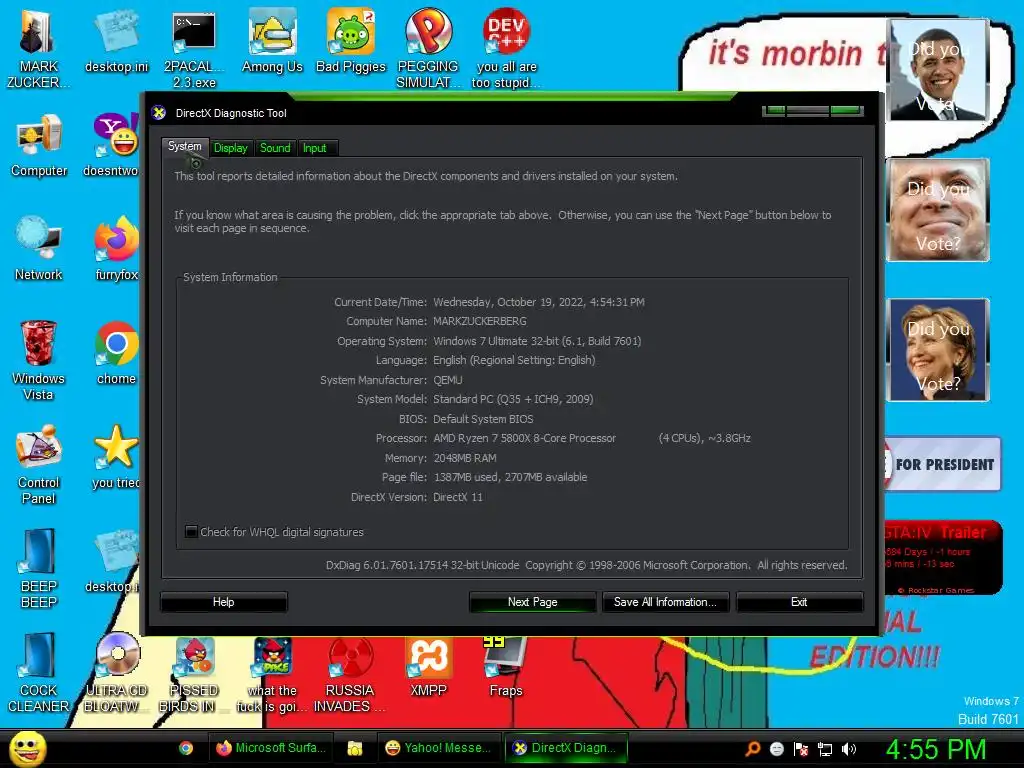Open the Among Us shortcut
The image size is (1024, 768).
pyautogui.click(x=272, y=40)
